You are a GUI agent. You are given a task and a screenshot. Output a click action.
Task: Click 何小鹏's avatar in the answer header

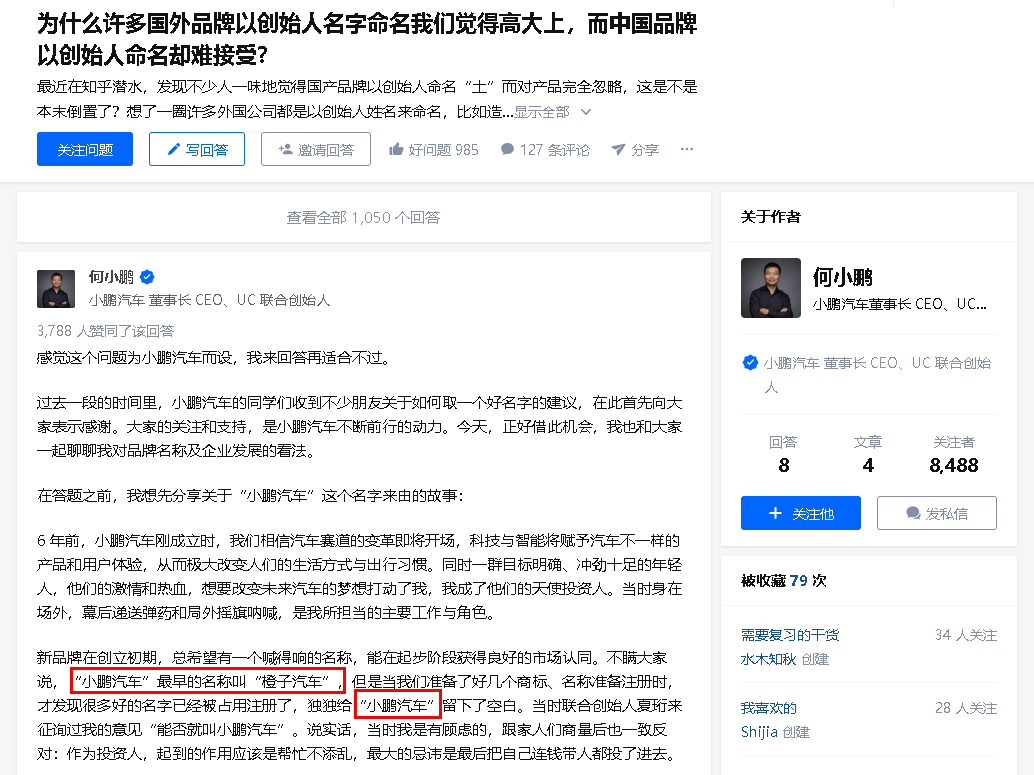(x=56, y=289)
